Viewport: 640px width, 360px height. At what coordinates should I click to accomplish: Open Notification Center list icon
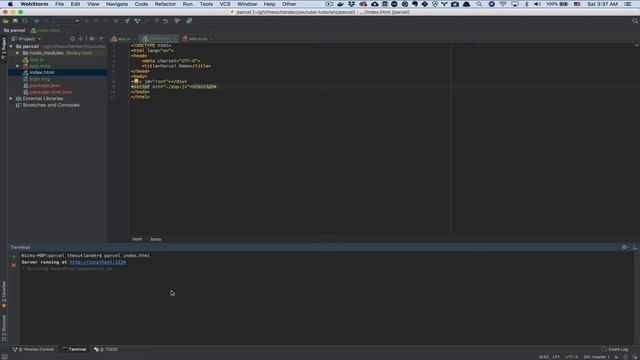tap(628, 4)
